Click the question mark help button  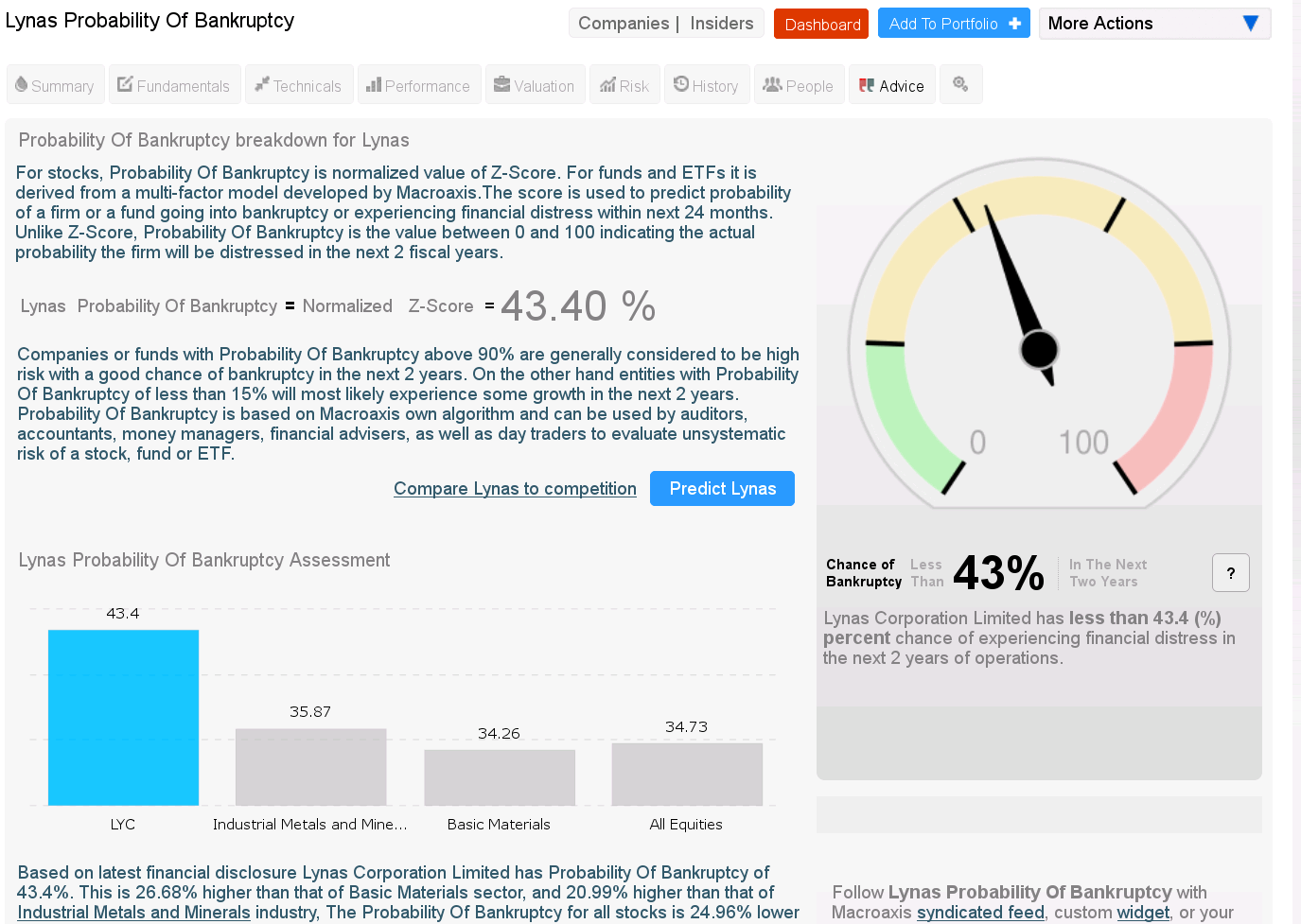point(1230,573)
